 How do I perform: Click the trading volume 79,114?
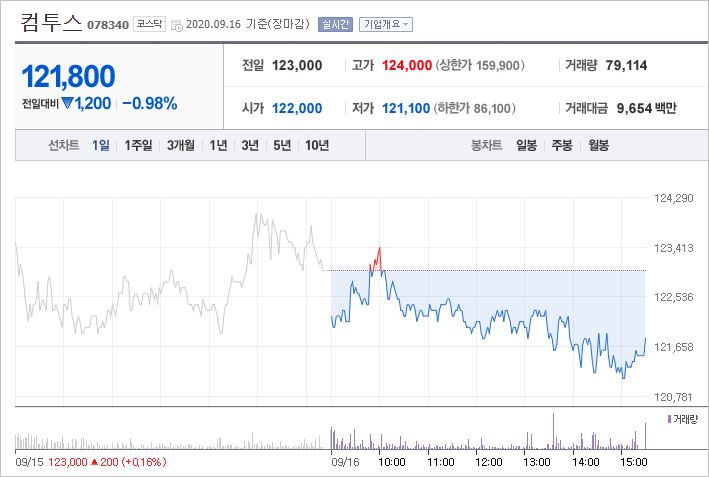coord(626,66)
